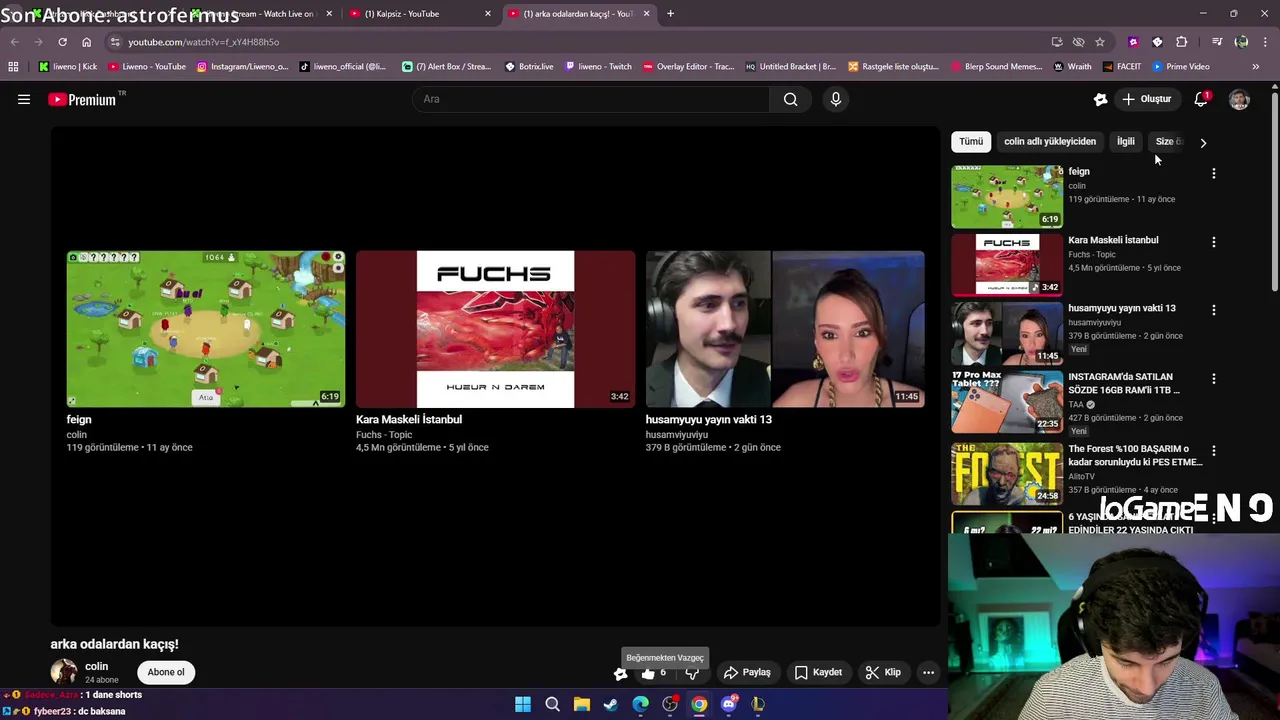This screenshot has width=1280, height=720.
Task: Click the hype star icon beside like
Action: click(620, 673)
